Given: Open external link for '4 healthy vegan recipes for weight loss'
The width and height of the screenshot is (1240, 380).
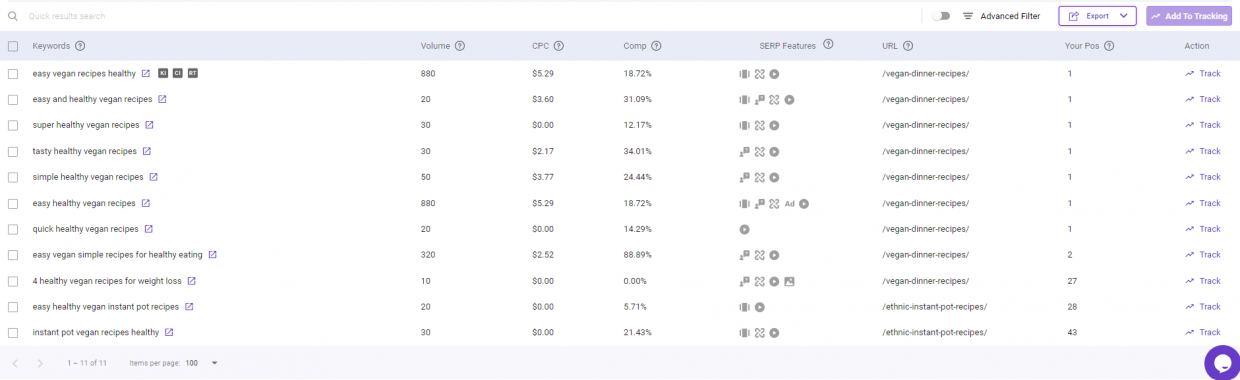Looking at the screenshot, I should [x=192, y=281].
